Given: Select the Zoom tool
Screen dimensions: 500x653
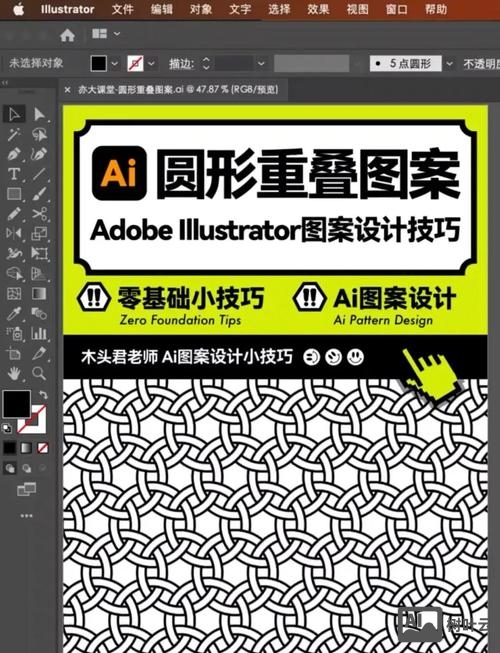Looking at the screenshot, I should (40, 374).
